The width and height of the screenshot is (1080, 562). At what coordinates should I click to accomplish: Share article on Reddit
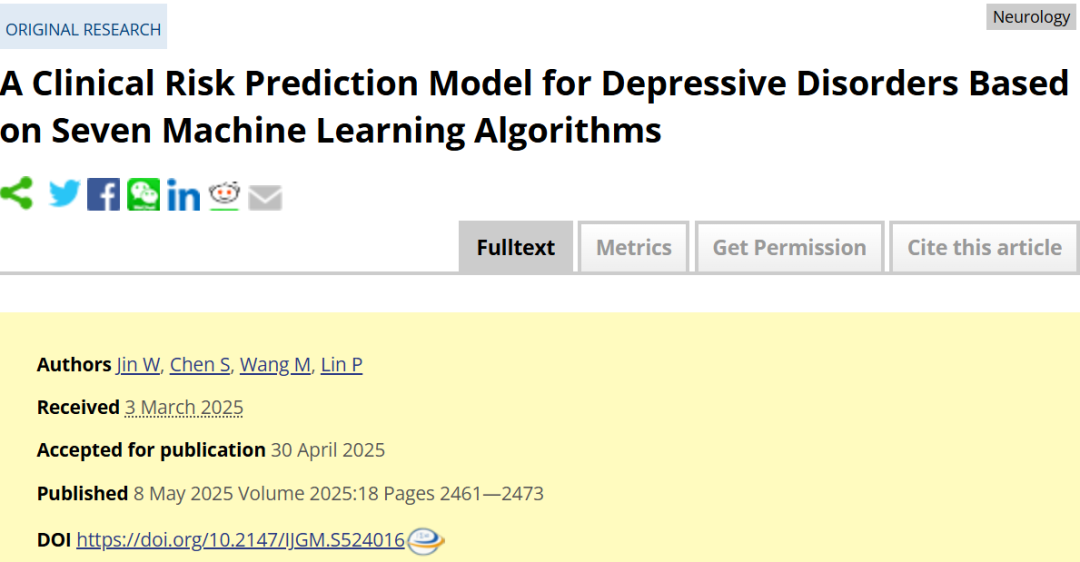click(225, 195)
